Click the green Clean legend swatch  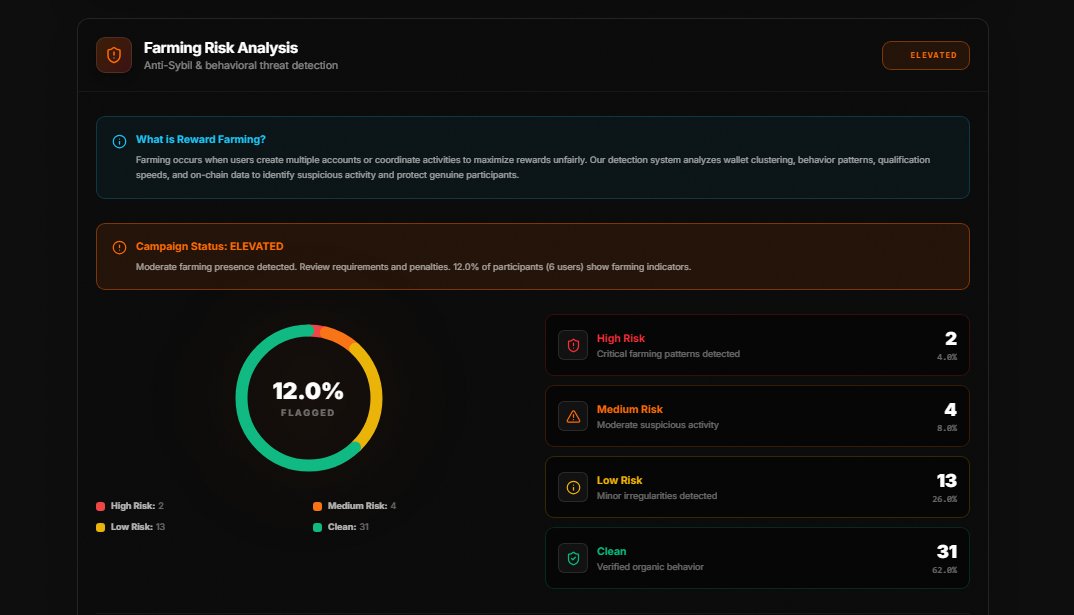coord(317,527)
